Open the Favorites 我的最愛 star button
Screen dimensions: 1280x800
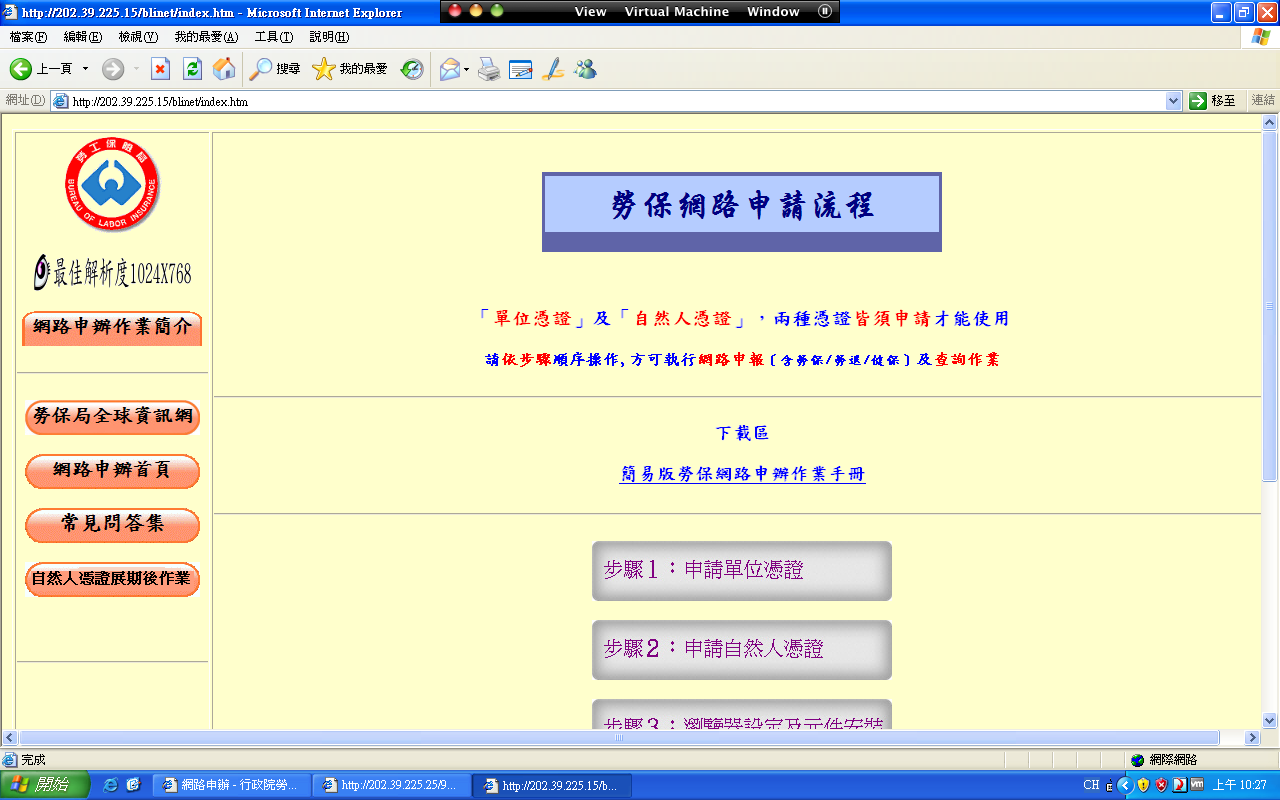350,69
